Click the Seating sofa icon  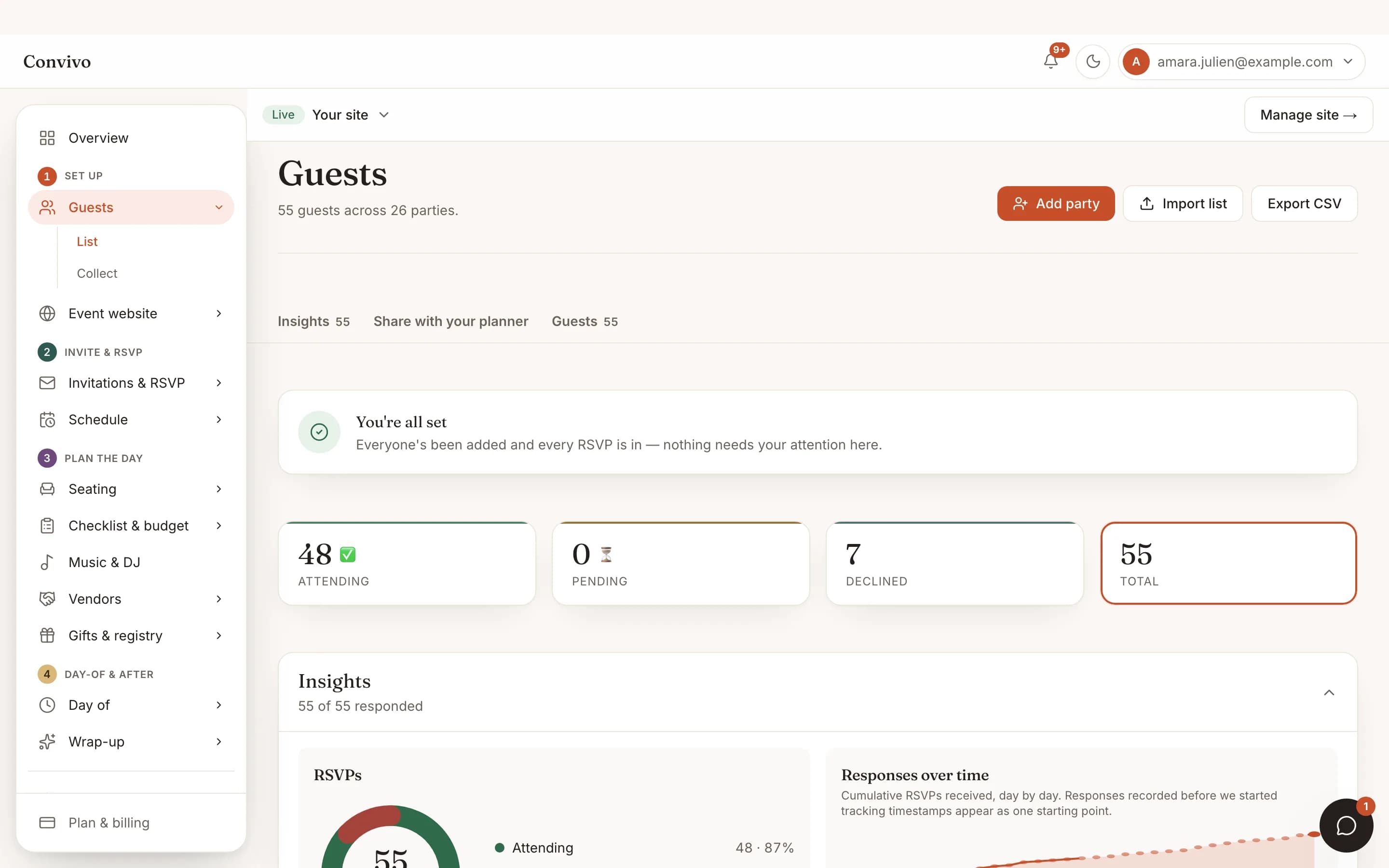pyautogui.click(x=47, y=489)
